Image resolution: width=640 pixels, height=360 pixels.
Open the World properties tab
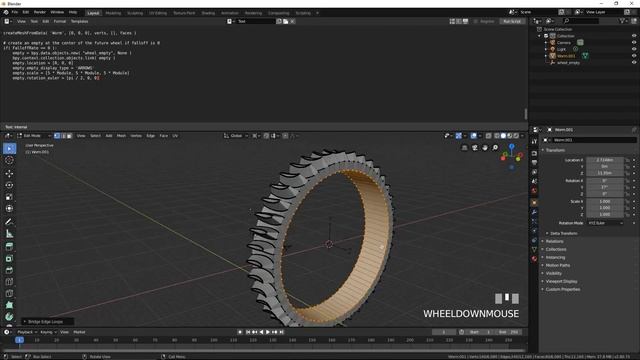534,191
